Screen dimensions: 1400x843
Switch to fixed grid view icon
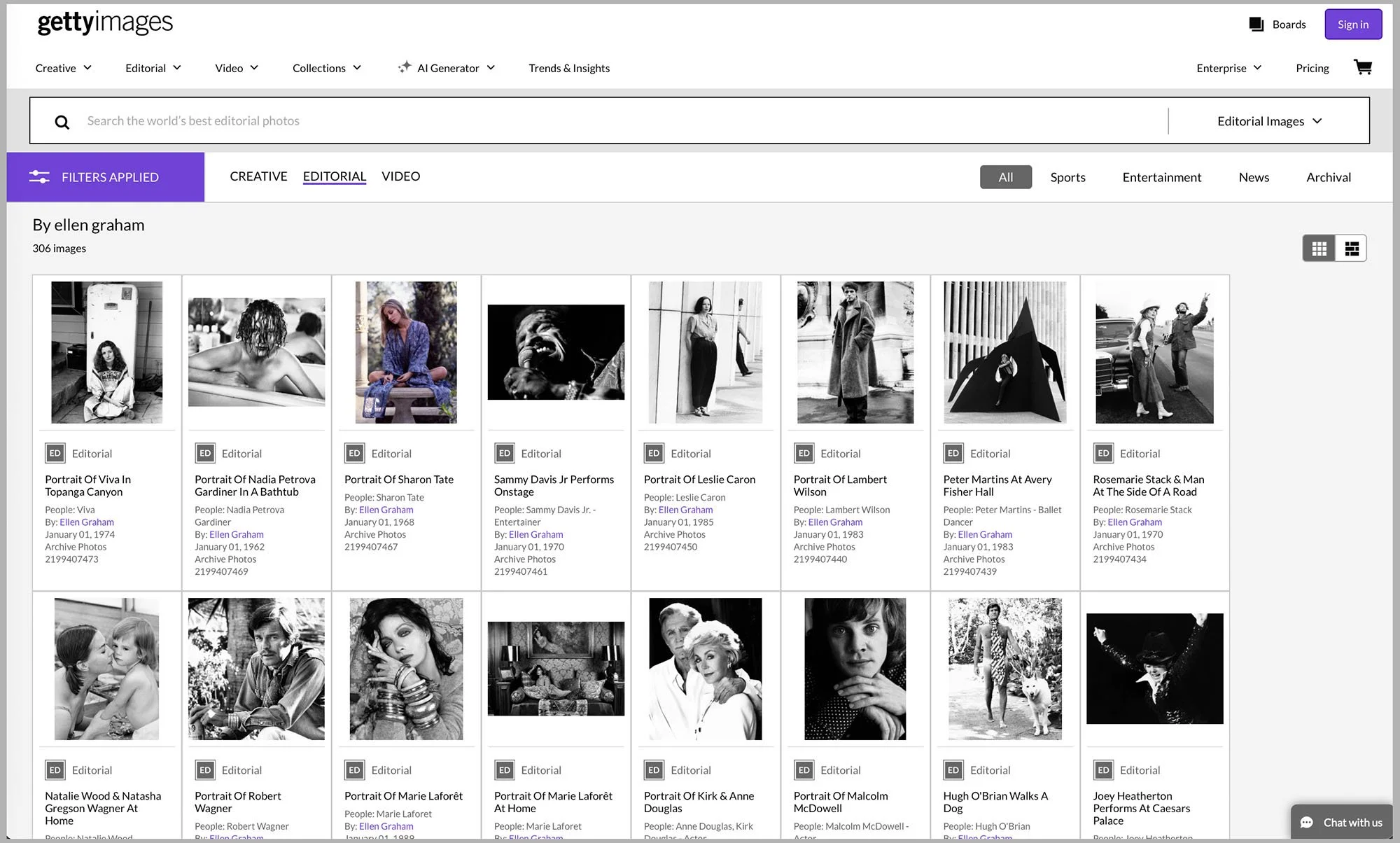click(1319, 249)
